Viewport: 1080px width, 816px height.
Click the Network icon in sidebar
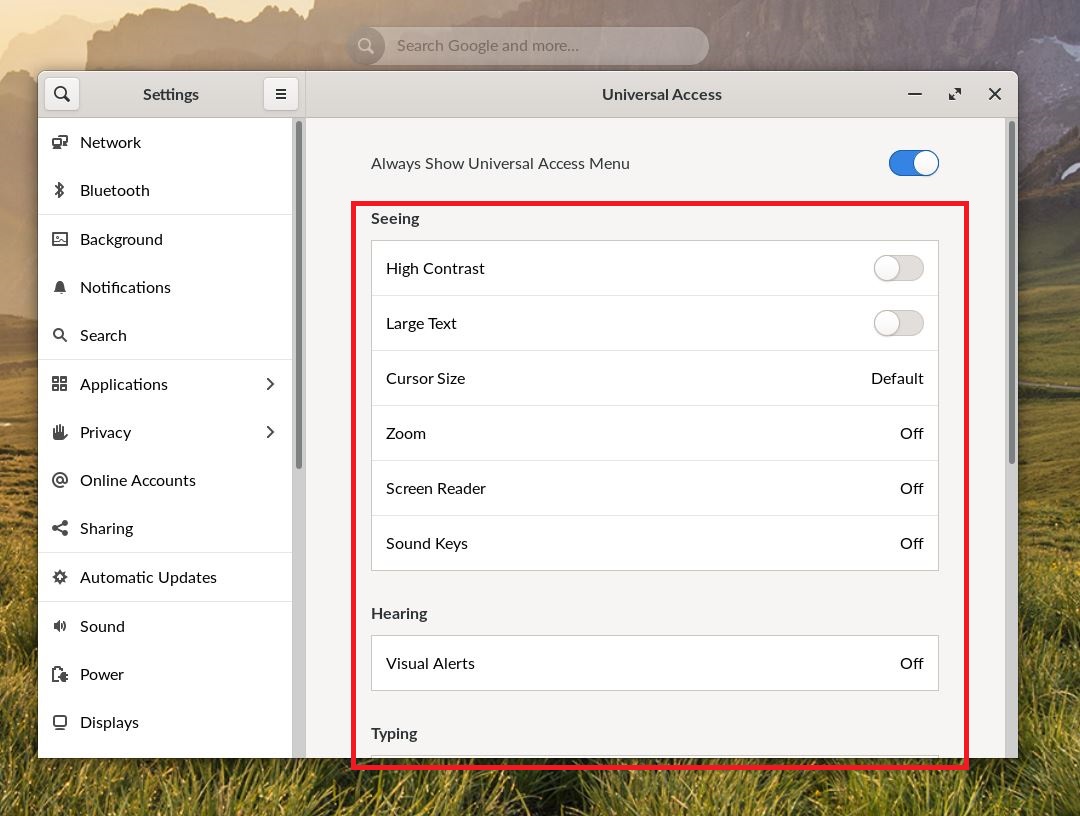(60, 142)
